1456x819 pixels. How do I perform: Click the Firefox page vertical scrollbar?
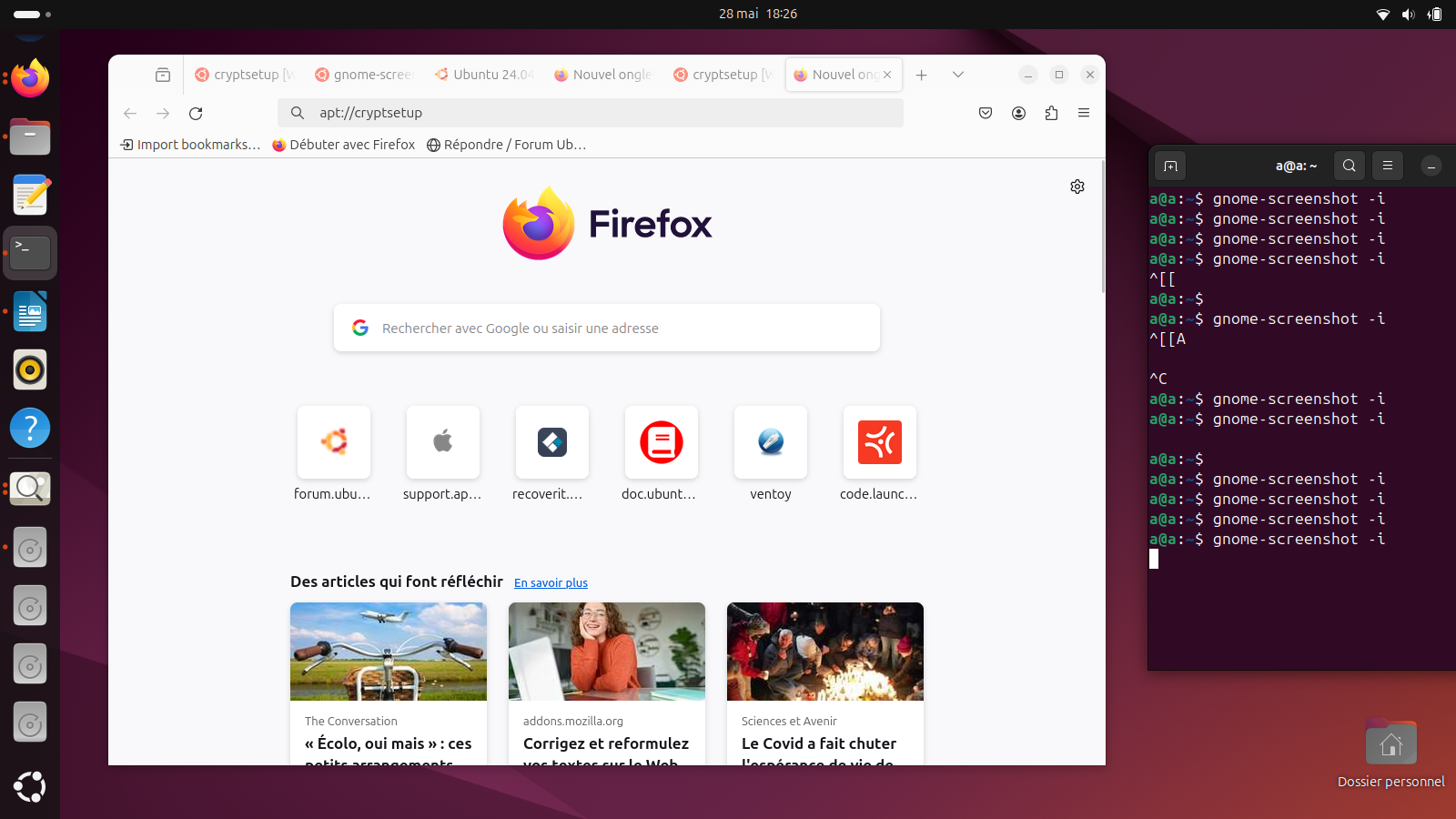1103,227
